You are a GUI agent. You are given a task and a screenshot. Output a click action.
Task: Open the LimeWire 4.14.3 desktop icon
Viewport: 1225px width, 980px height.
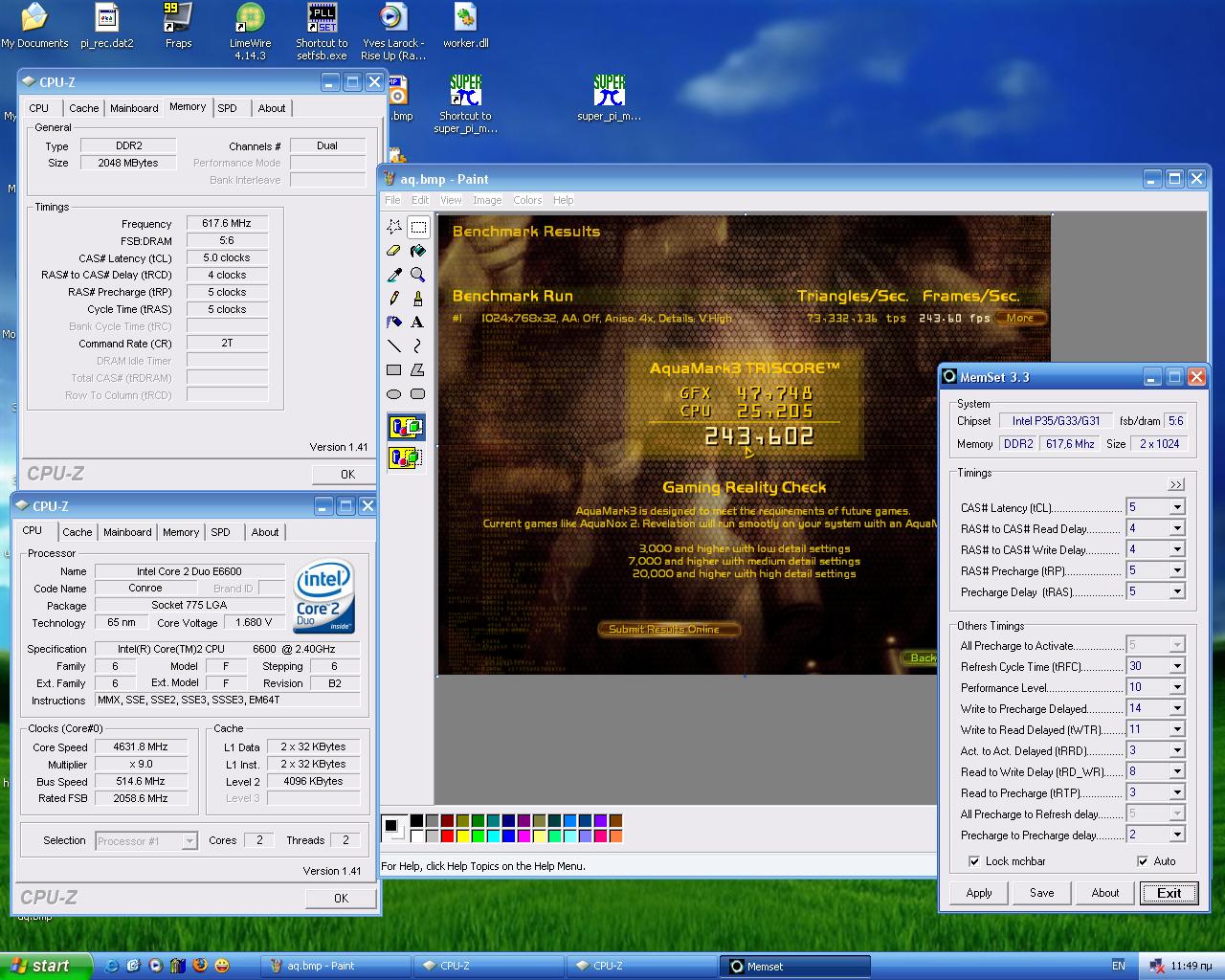250,32
